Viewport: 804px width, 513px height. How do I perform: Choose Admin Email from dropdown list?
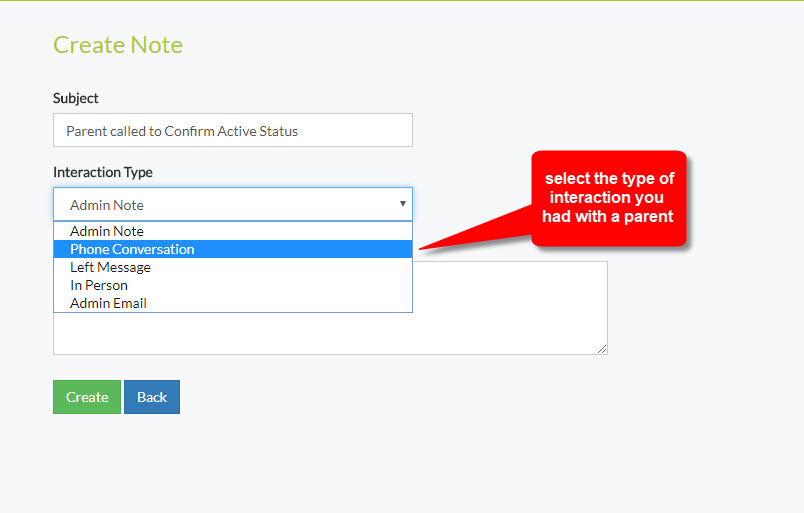(108, 303)
